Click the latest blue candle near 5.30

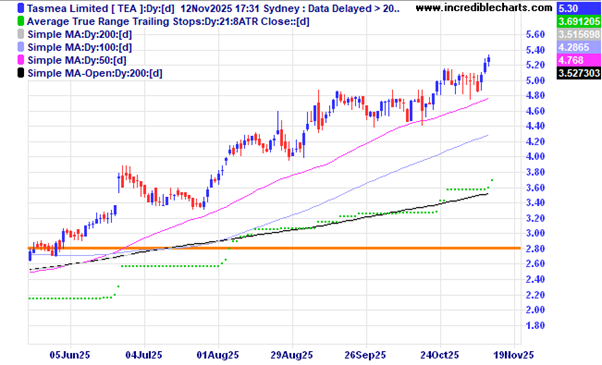[488, 60]
